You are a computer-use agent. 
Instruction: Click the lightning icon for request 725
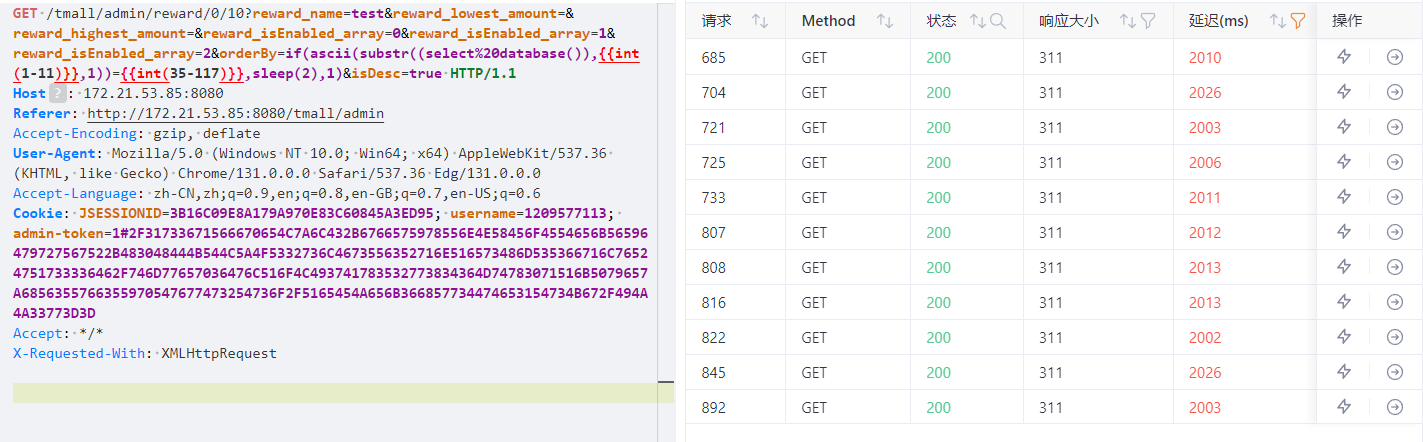coord(1344,163)
